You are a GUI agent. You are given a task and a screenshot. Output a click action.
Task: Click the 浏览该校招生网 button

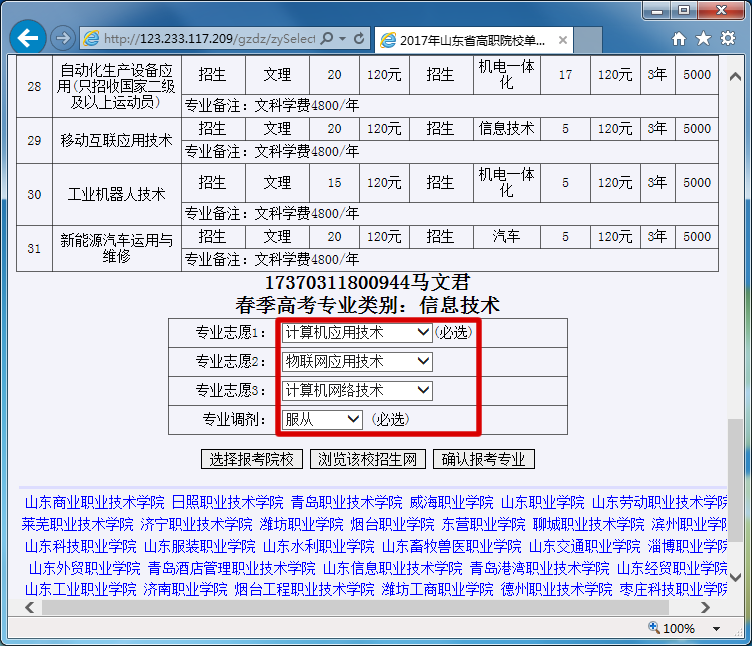[x=368, y=459]
